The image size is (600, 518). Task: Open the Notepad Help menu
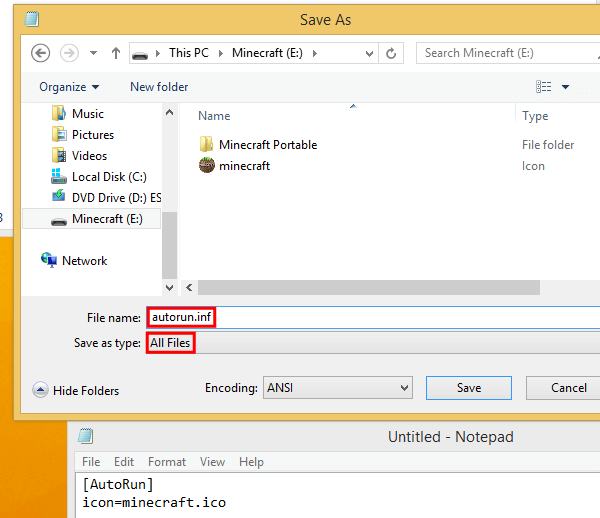tap(251, 462)
